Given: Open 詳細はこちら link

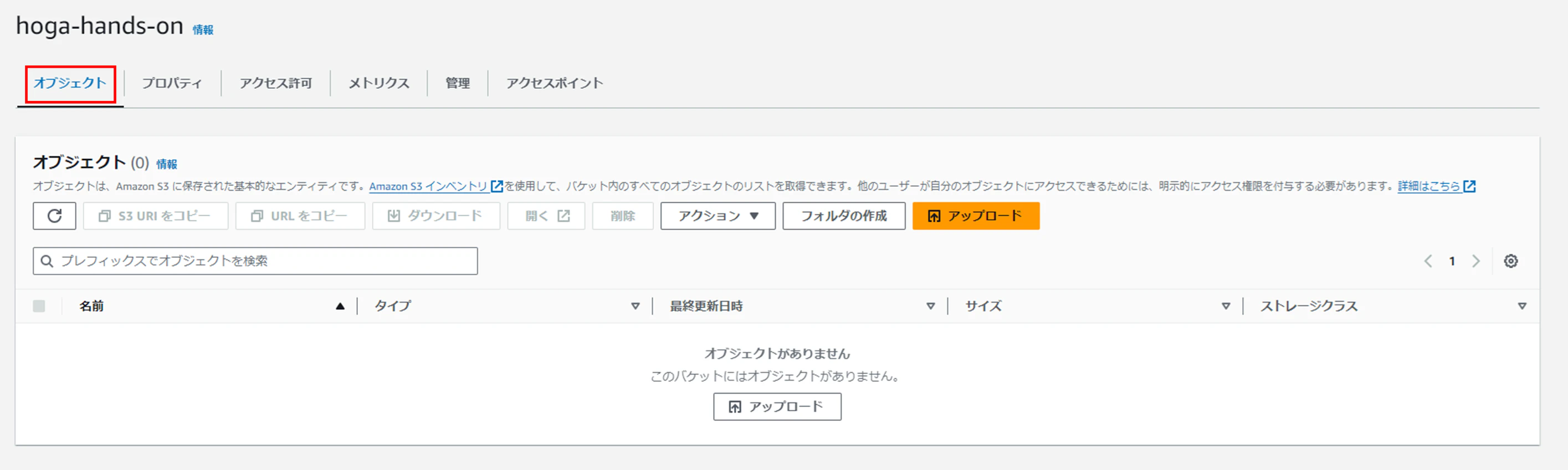Looking at the screenshot, I should [1437, 186].
